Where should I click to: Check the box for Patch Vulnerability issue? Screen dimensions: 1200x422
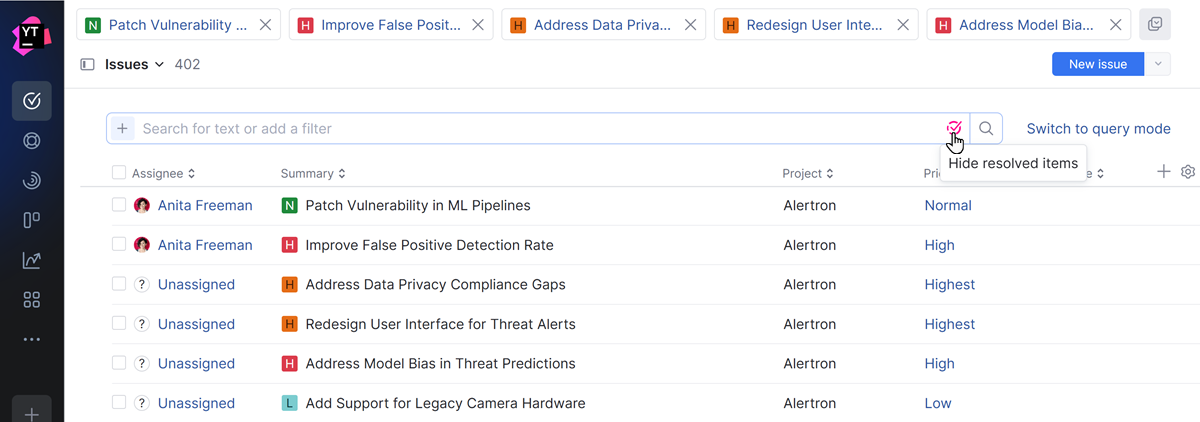(119, 205)
